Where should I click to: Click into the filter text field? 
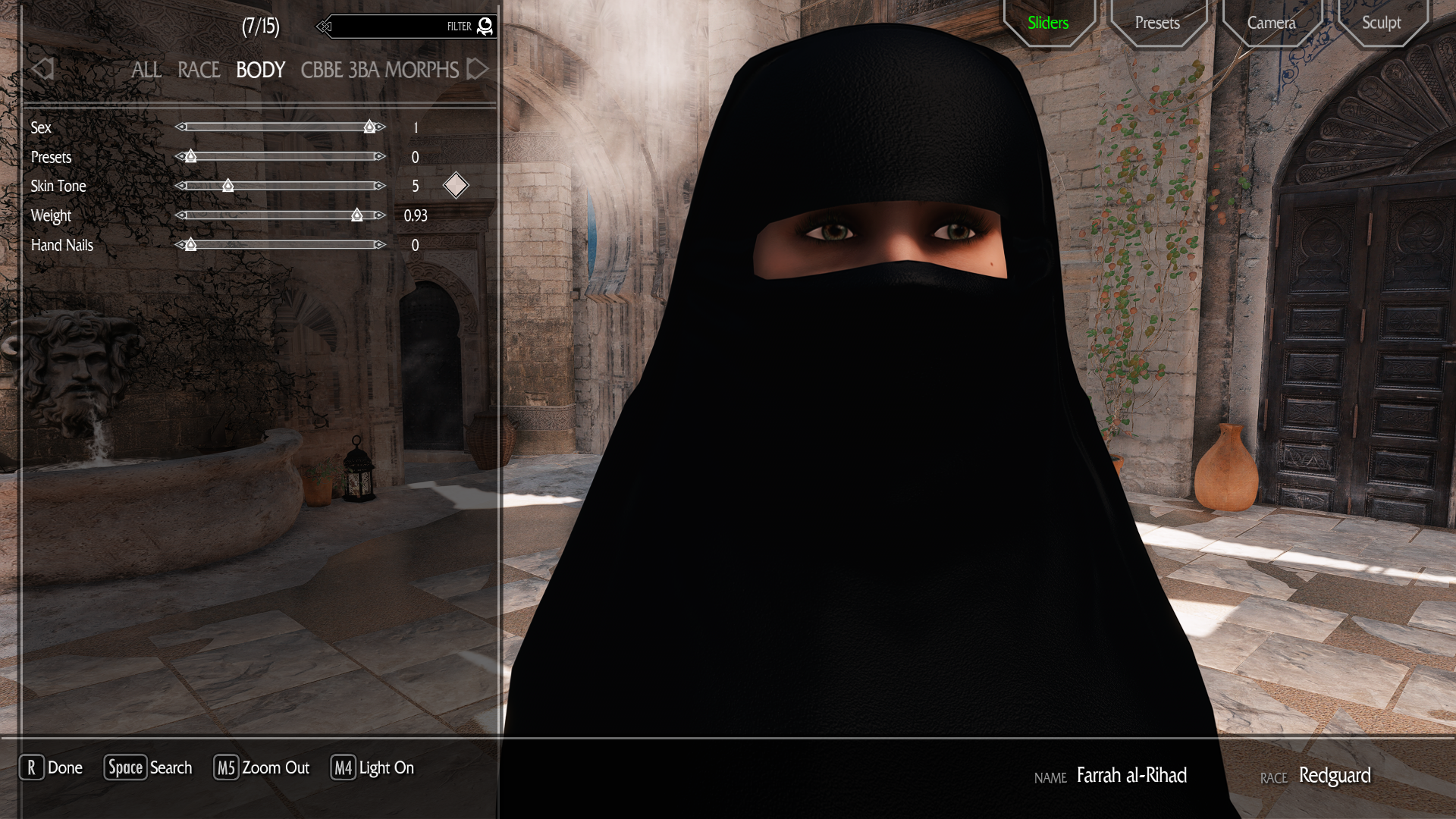click(x=387, y=27)
